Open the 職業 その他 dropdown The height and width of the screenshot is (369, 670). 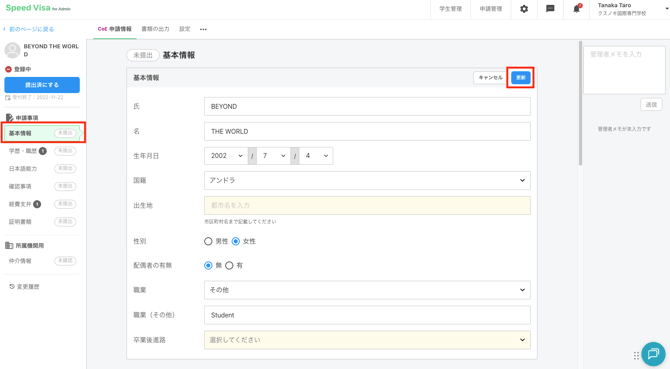pyautogui.click(x=367, y=290)
